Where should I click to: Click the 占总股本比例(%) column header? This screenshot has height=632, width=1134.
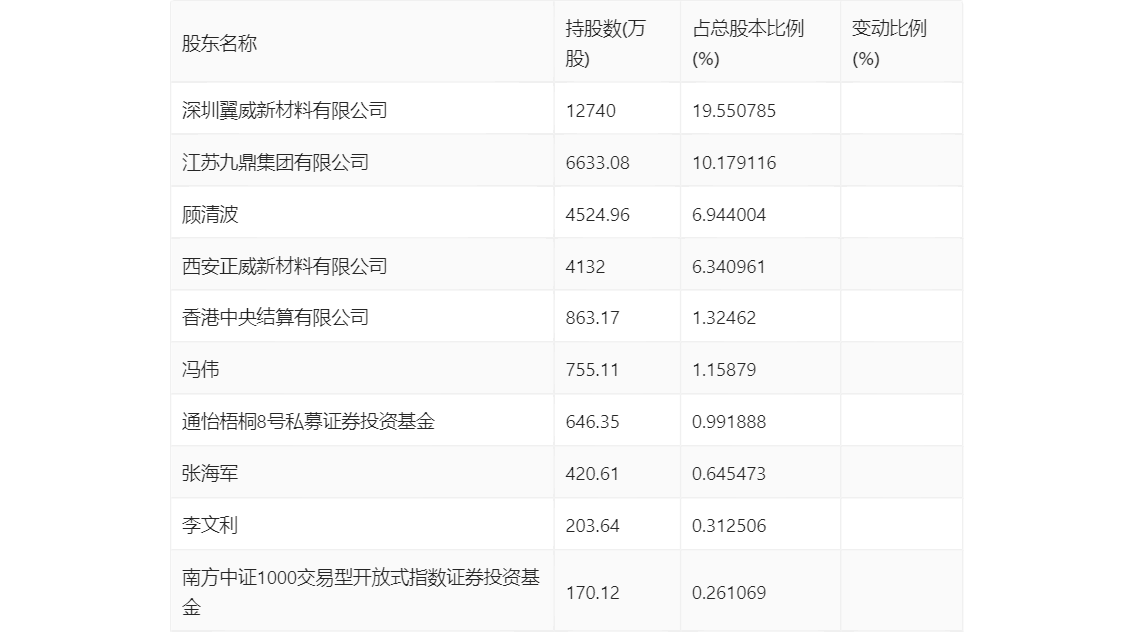pos(748,43)
